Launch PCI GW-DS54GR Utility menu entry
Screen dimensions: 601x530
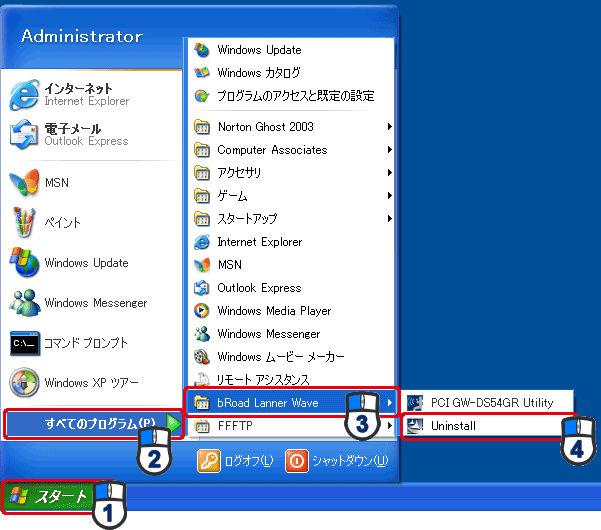488,403
